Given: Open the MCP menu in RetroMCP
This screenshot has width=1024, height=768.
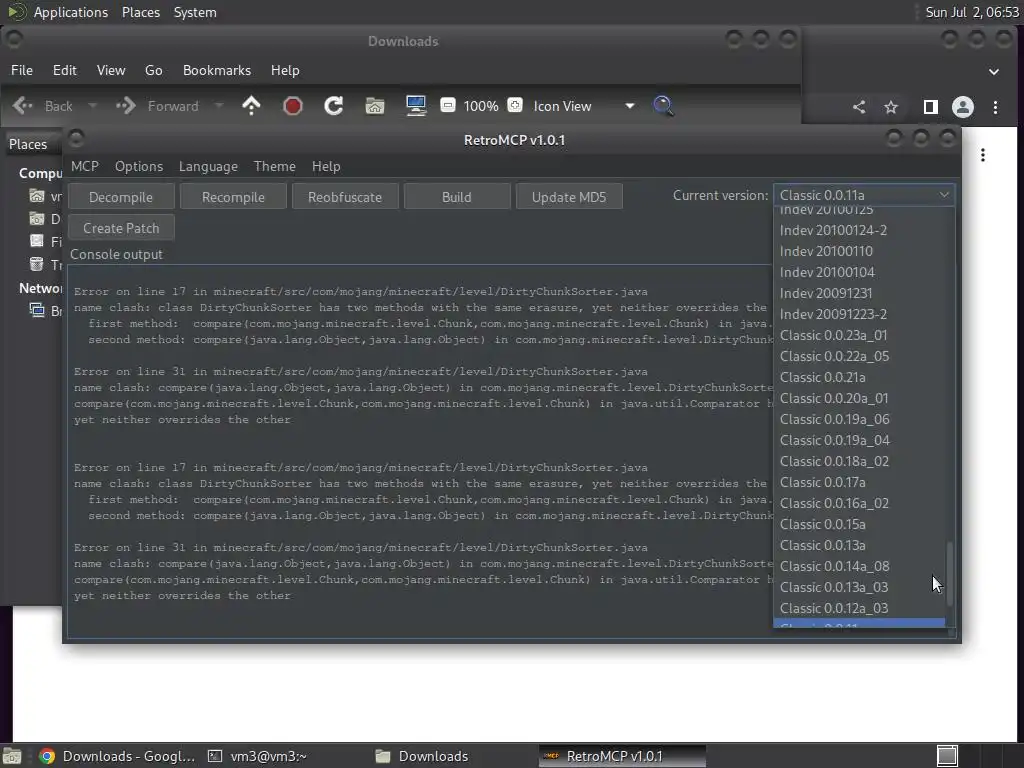Looking at the screenshot, I should tap(85, 166).
